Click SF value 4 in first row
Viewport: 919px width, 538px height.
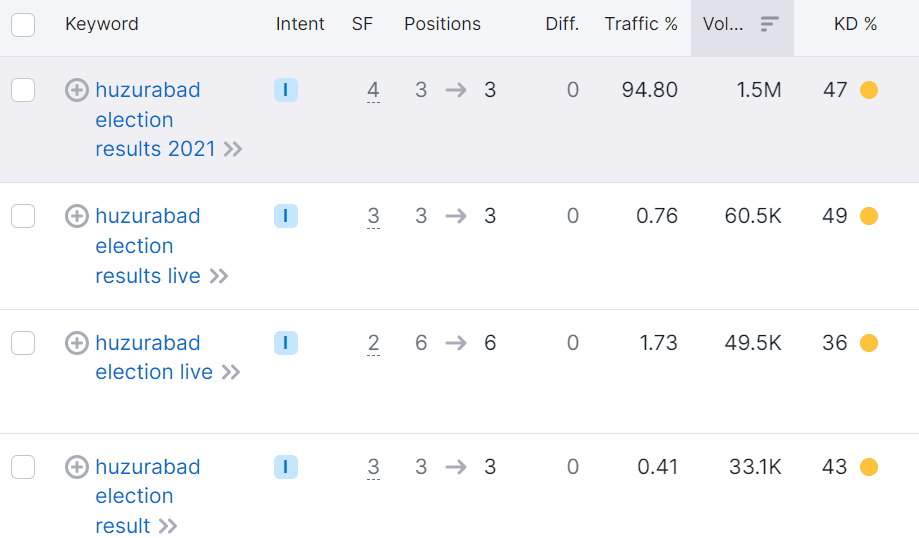tap(373, 90)
